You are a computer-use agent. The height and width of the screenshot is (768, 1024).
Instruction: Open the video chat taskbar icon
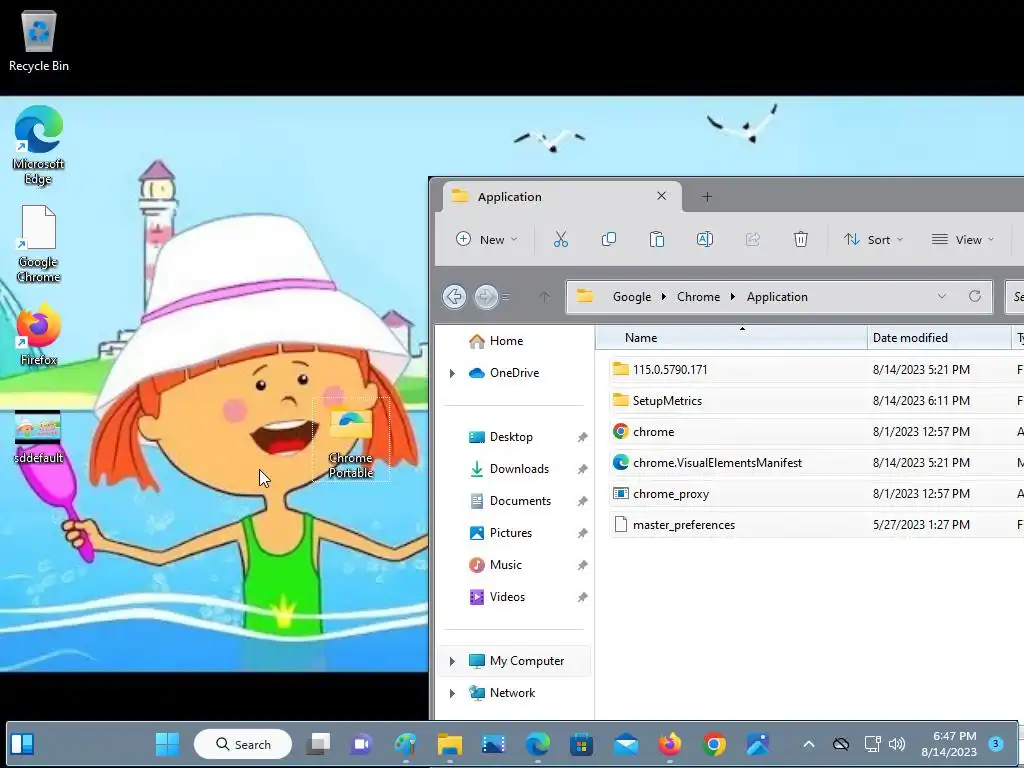(x=361, y=744)
